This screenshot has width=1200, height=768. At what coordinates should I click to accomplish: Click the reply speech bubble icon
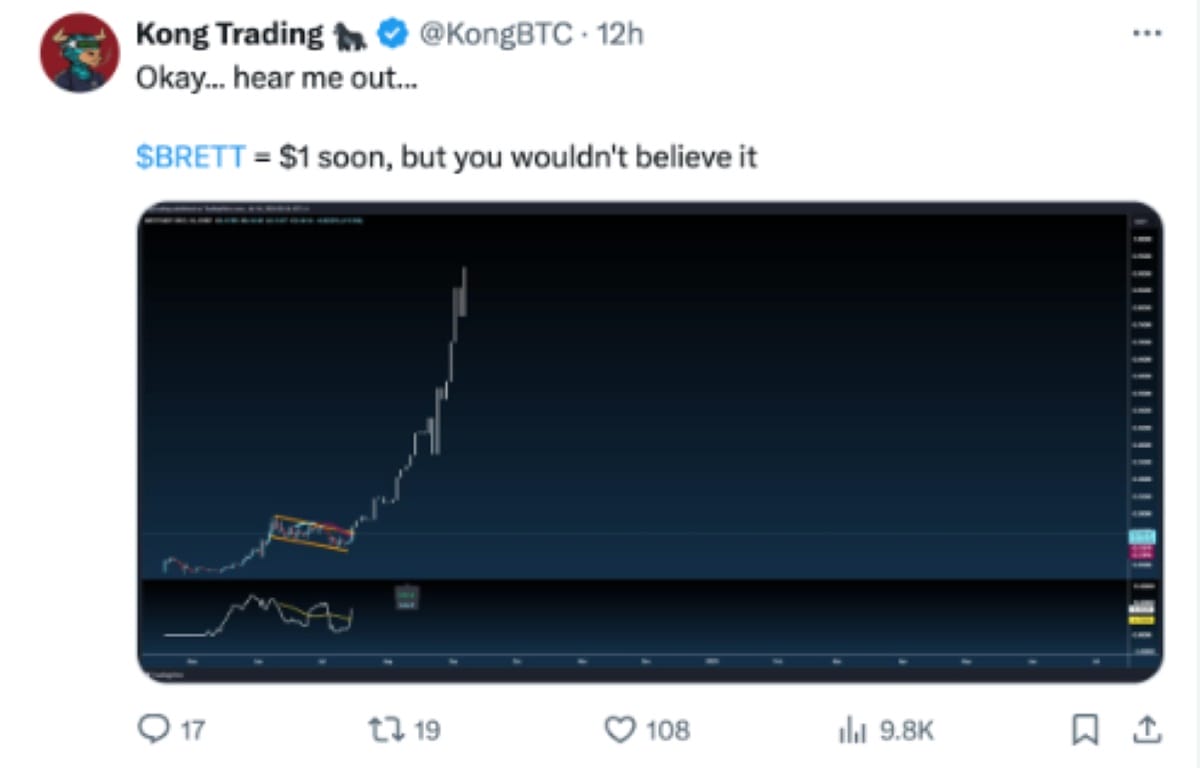pyautogui.click(x=153, y=730)
